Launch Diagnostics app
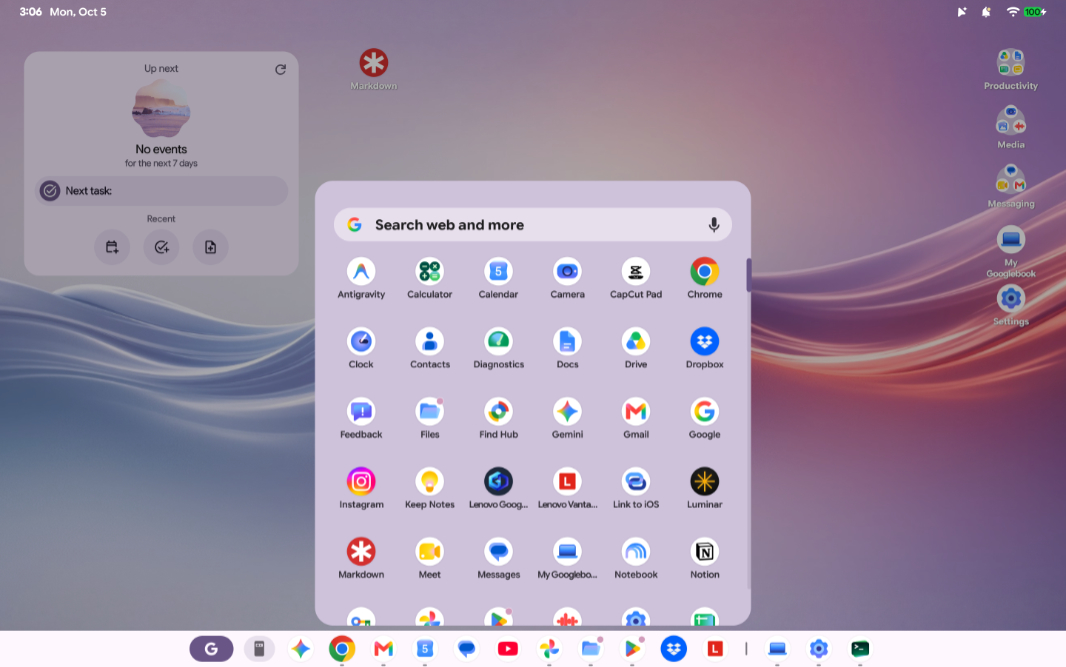1066x667 pixels. point(498,341)
